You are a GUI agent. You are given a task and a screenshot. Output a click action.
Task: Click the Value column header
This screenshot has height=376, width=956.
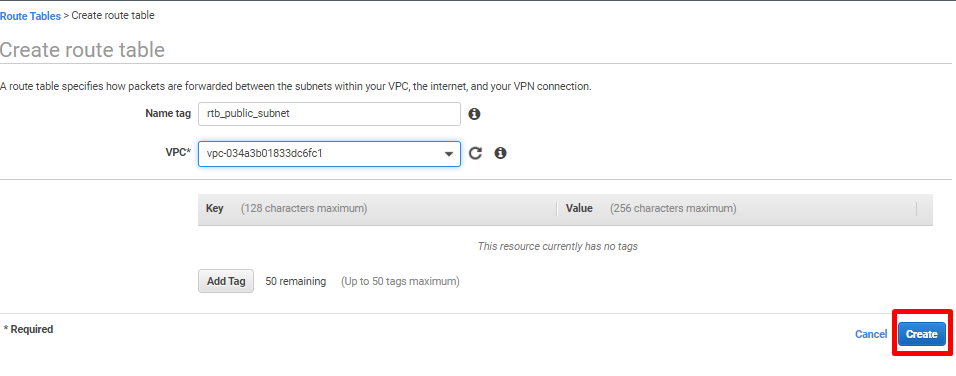pos(579,208)
